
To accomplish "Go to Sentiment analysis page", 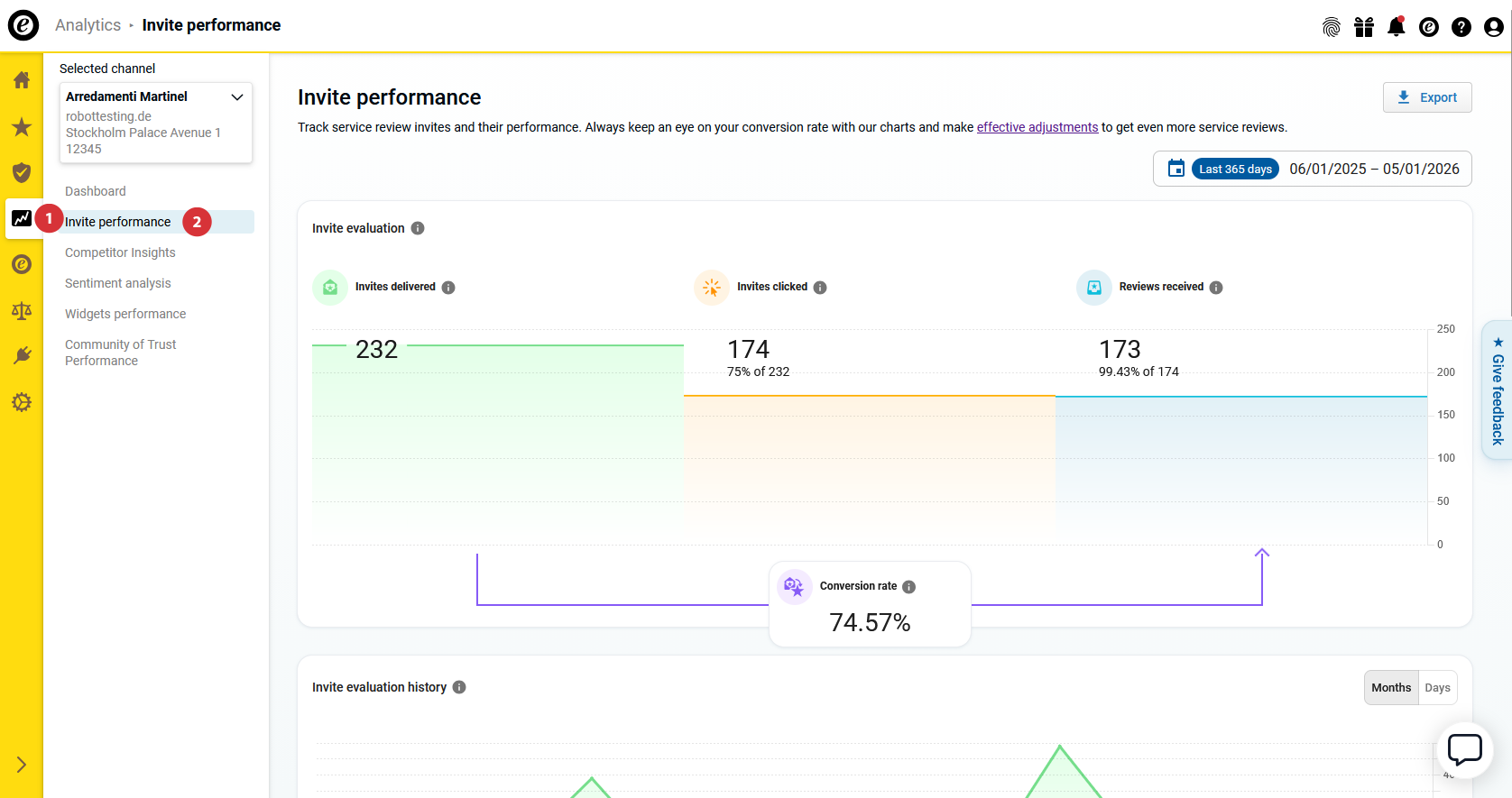I will coord(117,283).
